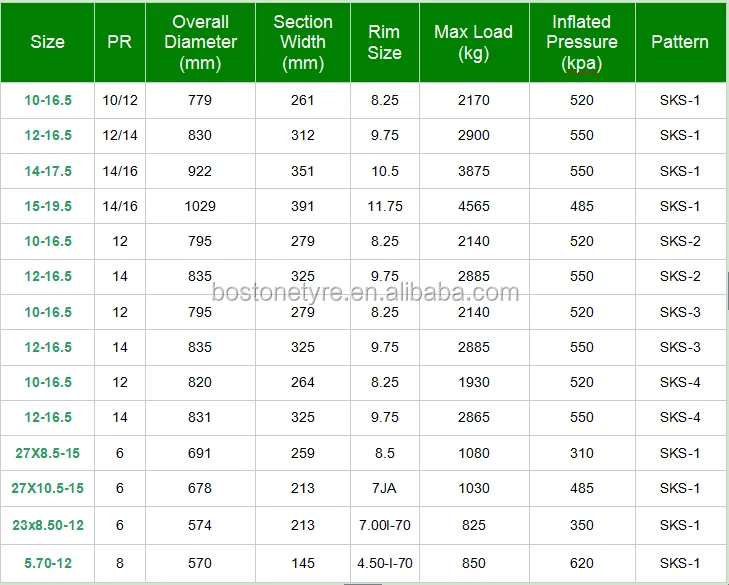Screen dimensions: 729x585
Task: Click the PR column header
Action: 120,42
